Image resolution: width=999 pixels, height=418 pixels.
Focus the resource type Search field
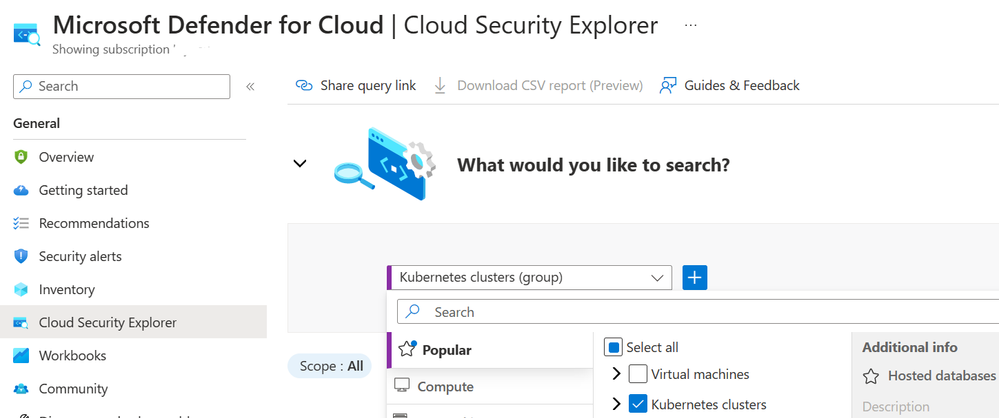698,312
